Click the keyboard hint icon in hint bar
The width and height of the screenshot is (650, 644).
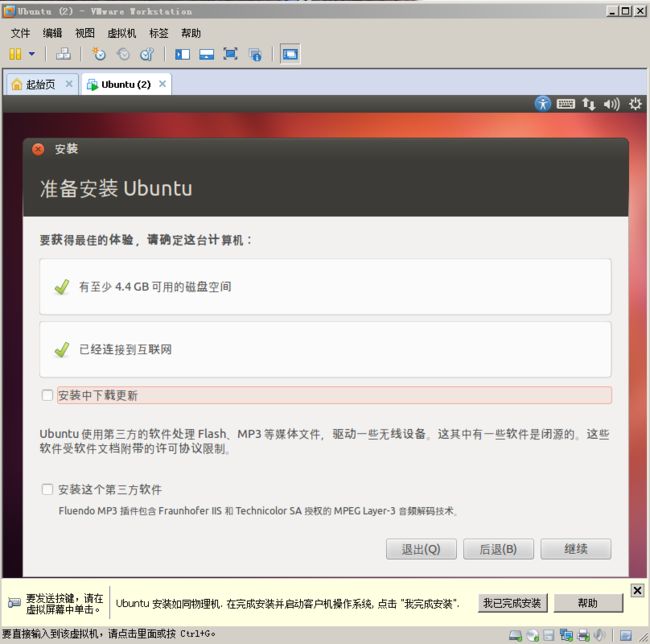point(14,603)
